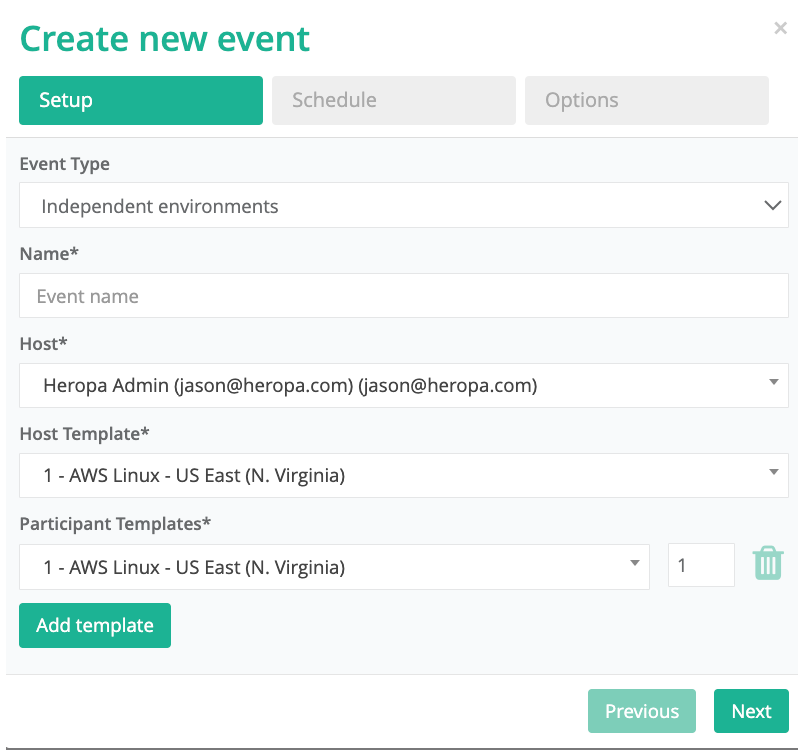Select the participant template quantity field

click(701, 565)
